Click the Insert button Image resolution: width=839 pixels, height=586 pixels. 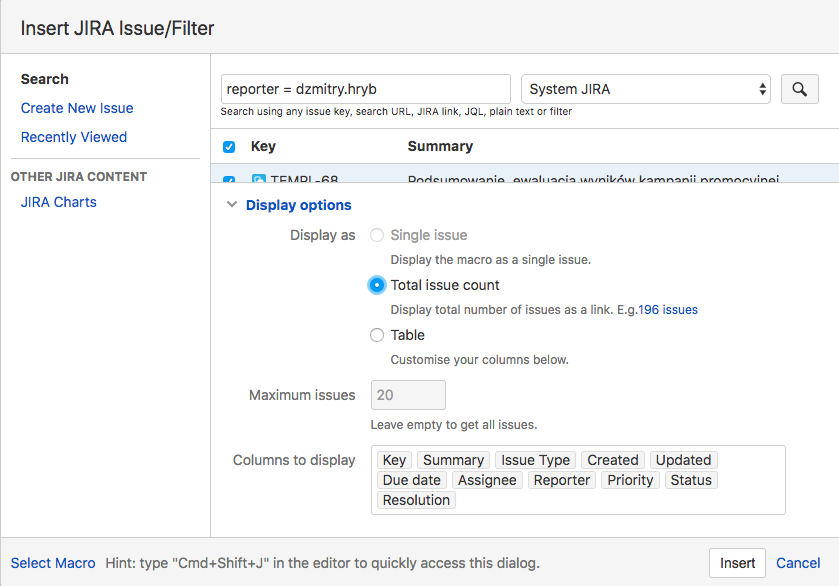click(737, 563)
